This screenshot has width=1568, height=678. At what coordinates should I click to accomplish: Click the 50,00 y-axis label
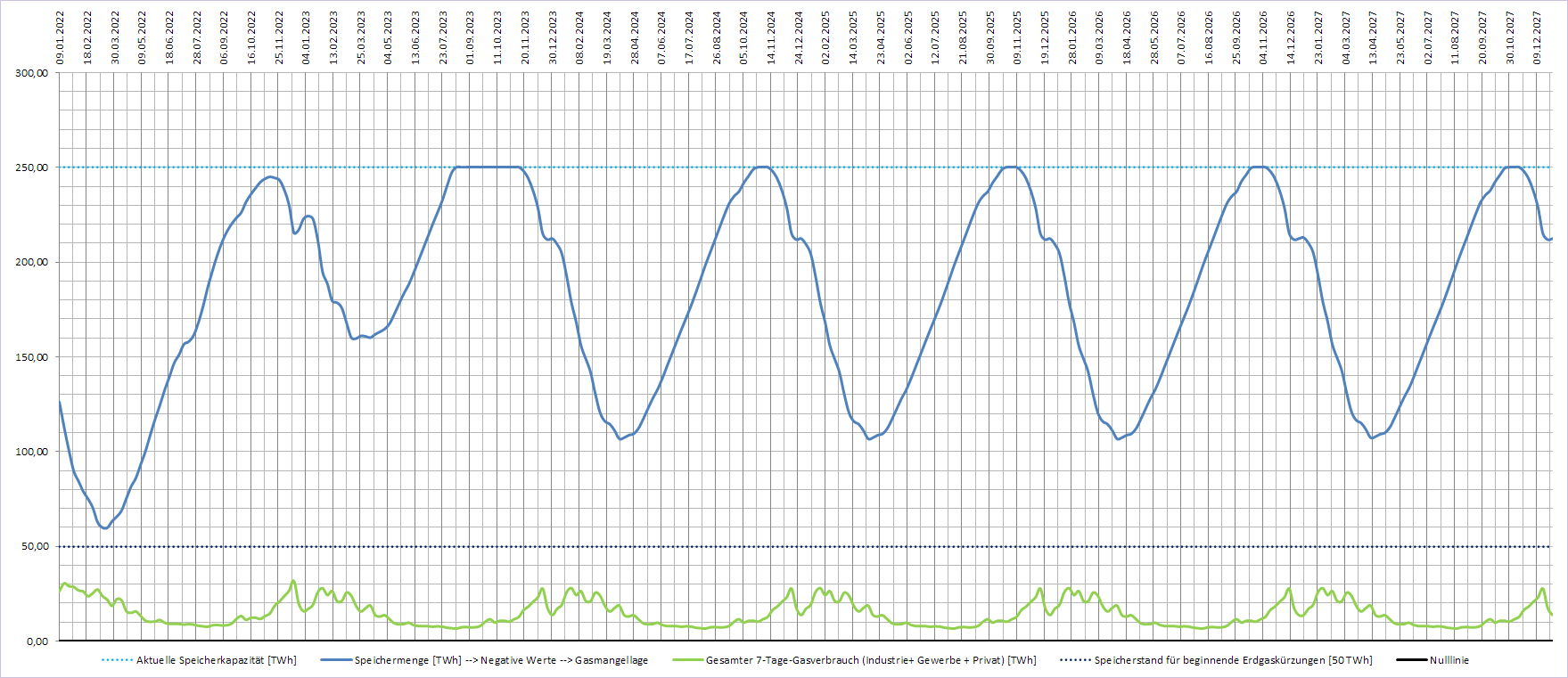click(x=35, y=546)
